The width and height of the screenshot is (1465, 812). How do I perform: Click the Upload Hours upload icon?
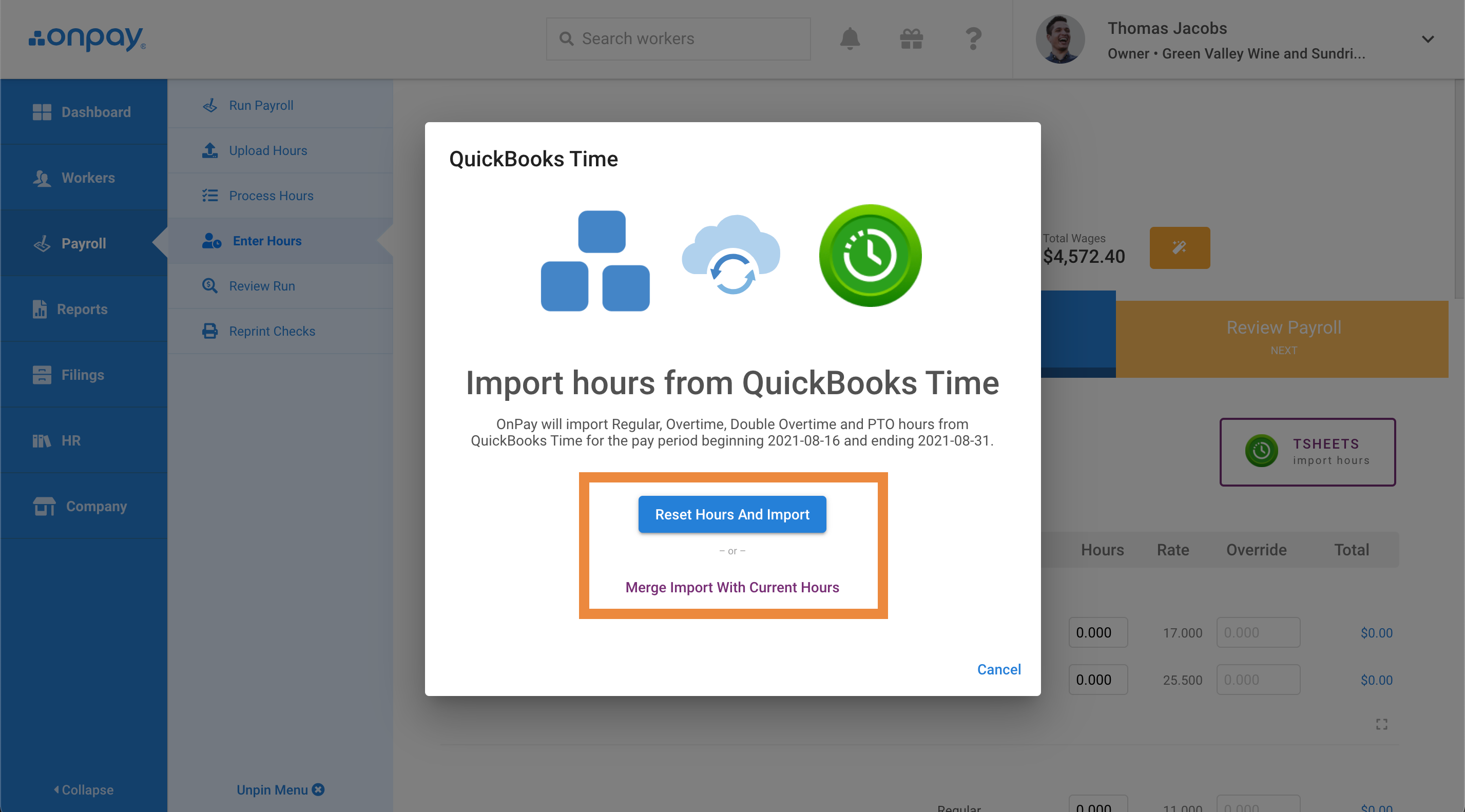(210, 150)
